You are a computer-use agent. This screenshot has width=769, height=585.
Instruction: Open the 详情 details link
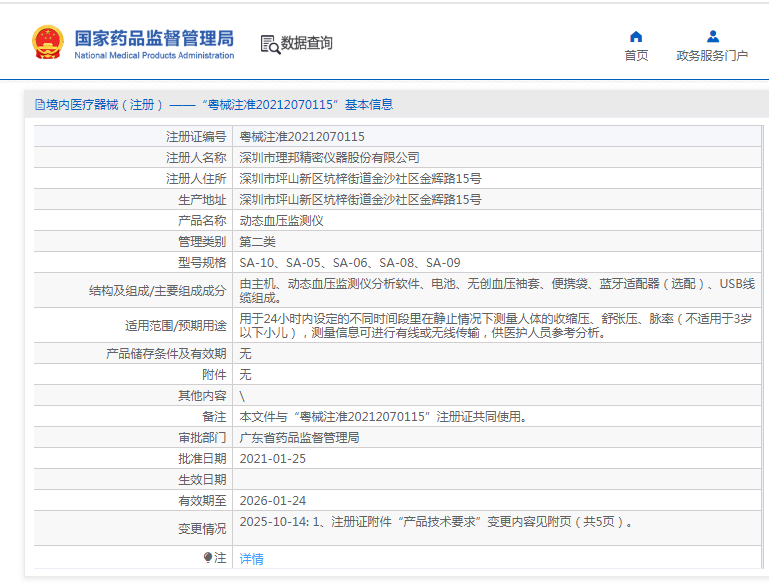click(x=252, y=559)
